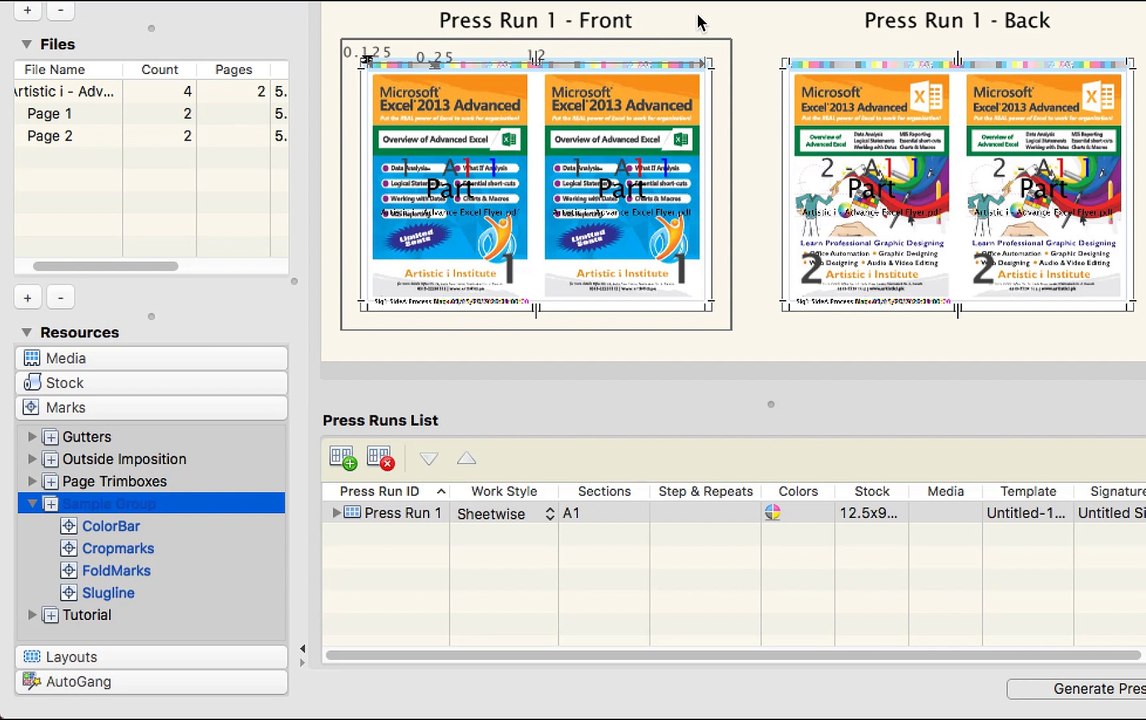Collapse the Files section
Screen dimensions: 1146x720
pyautogui.click(x=26, y=44)
